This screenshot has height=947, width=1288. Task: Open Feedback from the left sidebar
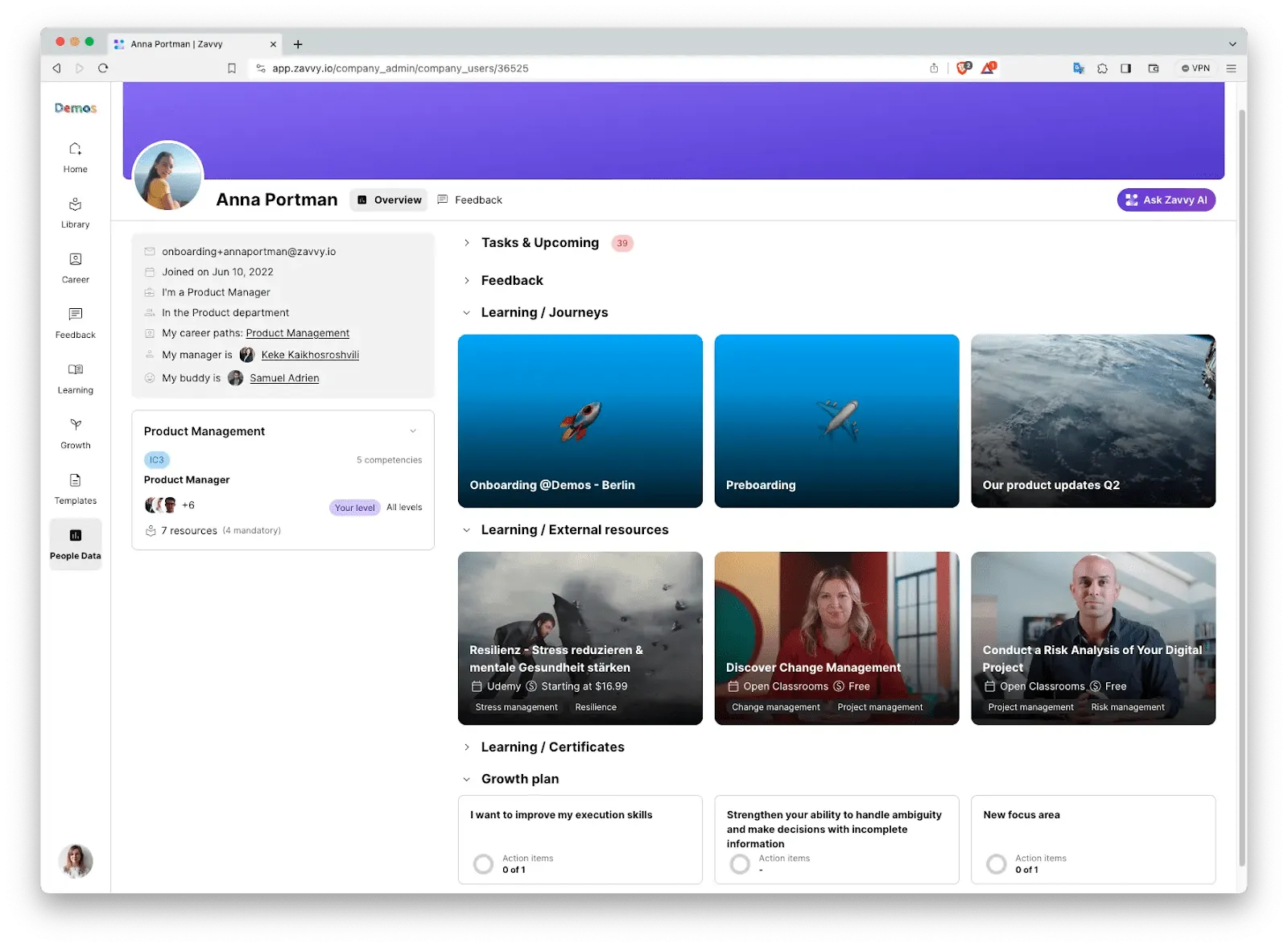[75, 323]
